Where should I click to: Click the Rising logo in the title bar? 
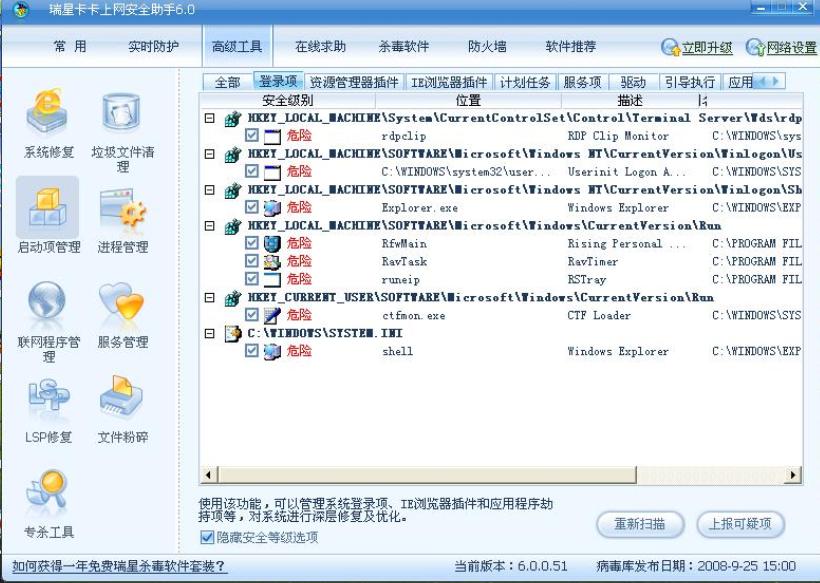click(x=21, y=9)
